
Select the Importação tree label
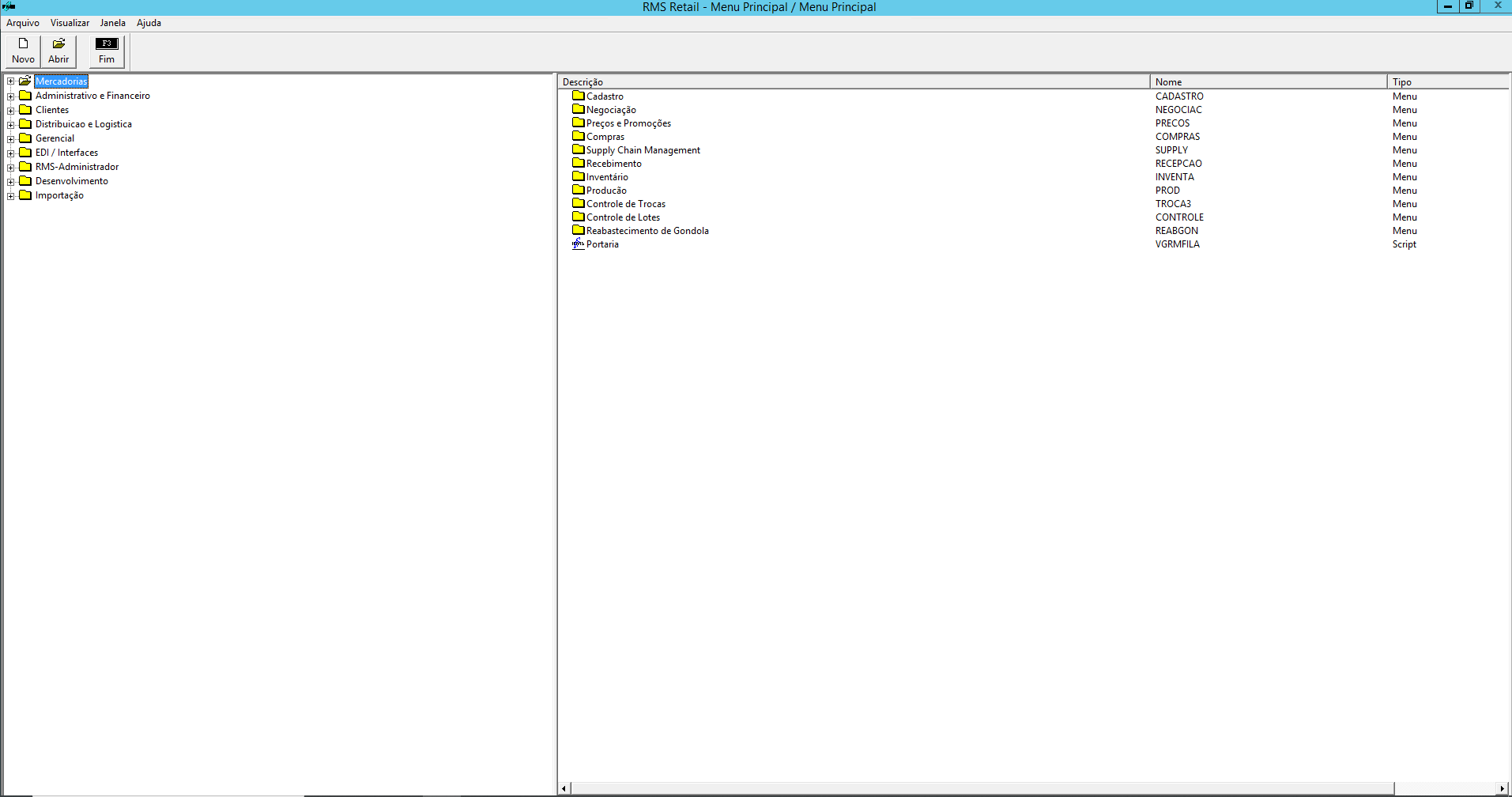coord(59,195)
